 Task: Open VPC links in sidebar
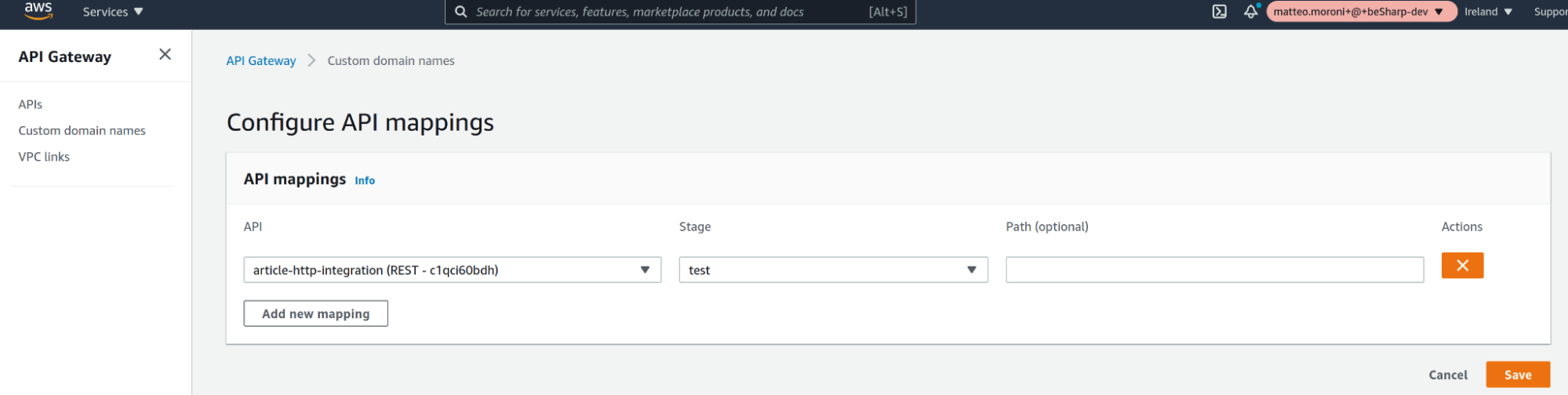(x=44, y=157)
